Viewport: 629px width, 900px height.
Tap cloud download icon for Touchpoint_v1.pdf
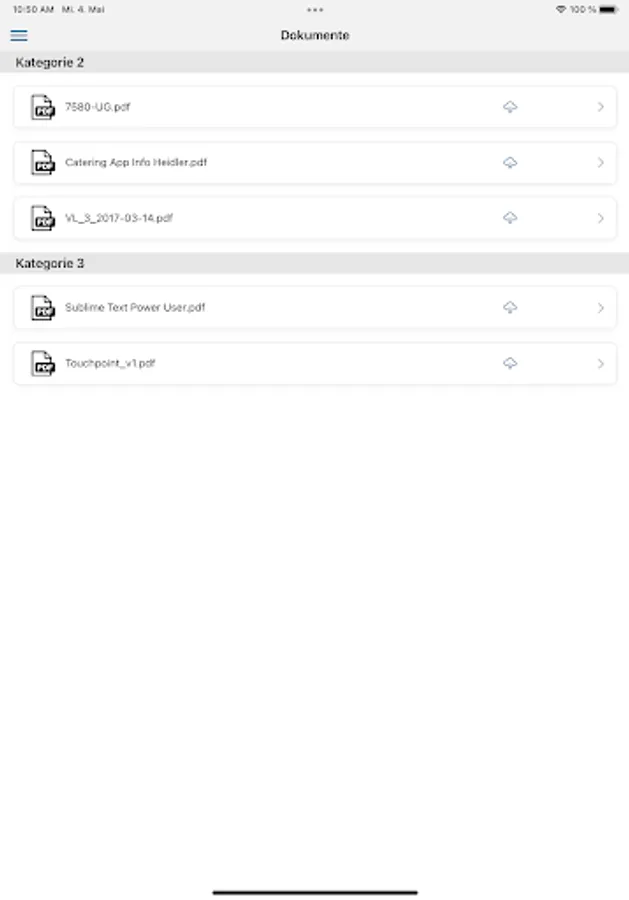coord(510,363)
